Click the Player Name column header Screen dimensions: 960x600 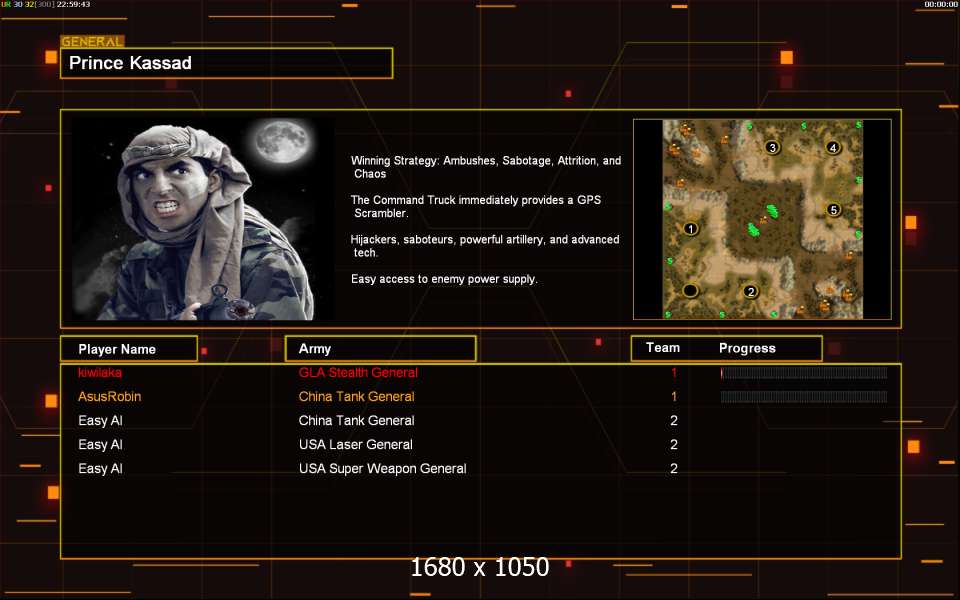click(x=129, y=349)
